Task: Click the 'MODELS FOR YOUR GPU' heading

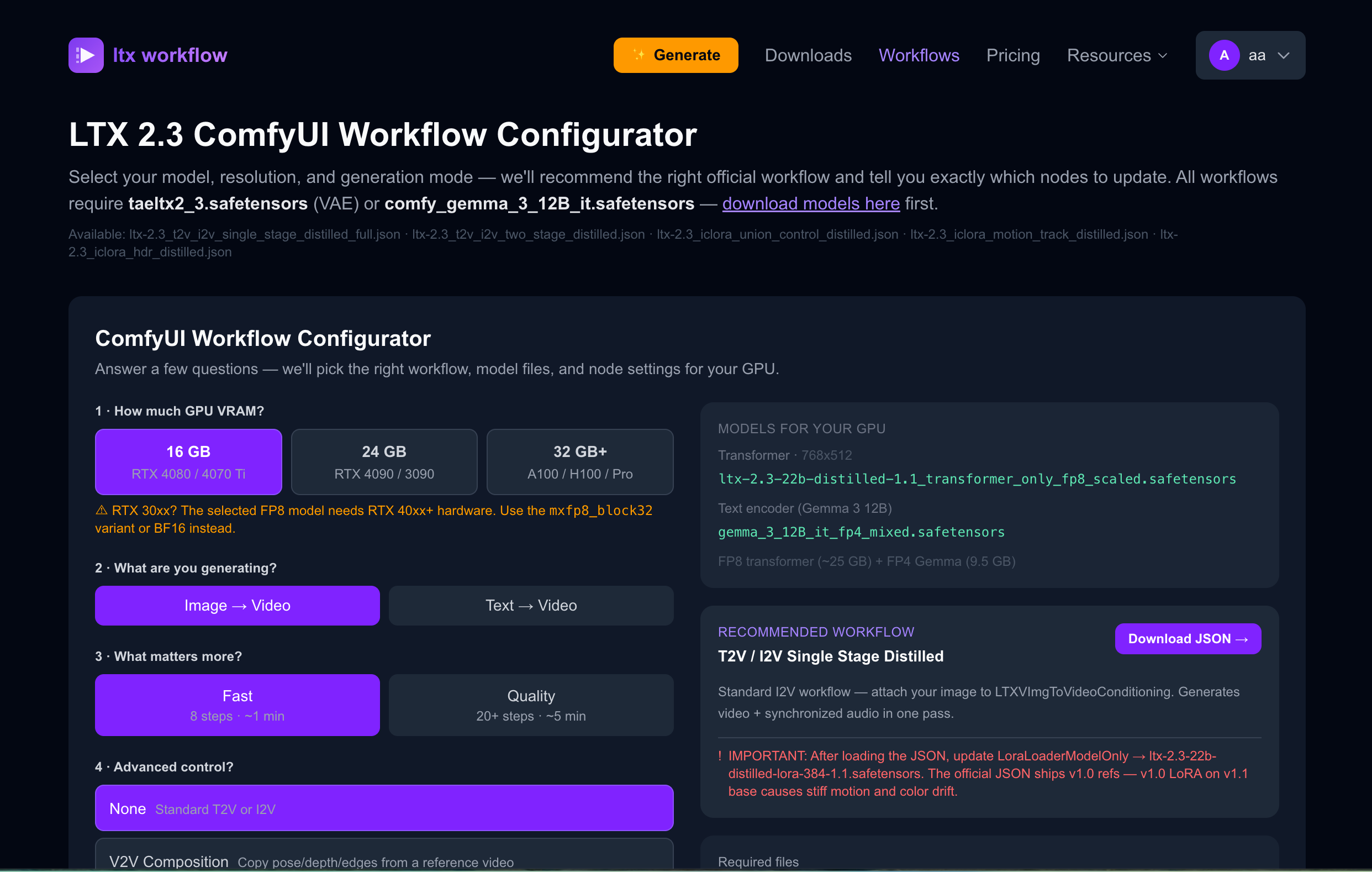Action: click(x=801, y=429)
